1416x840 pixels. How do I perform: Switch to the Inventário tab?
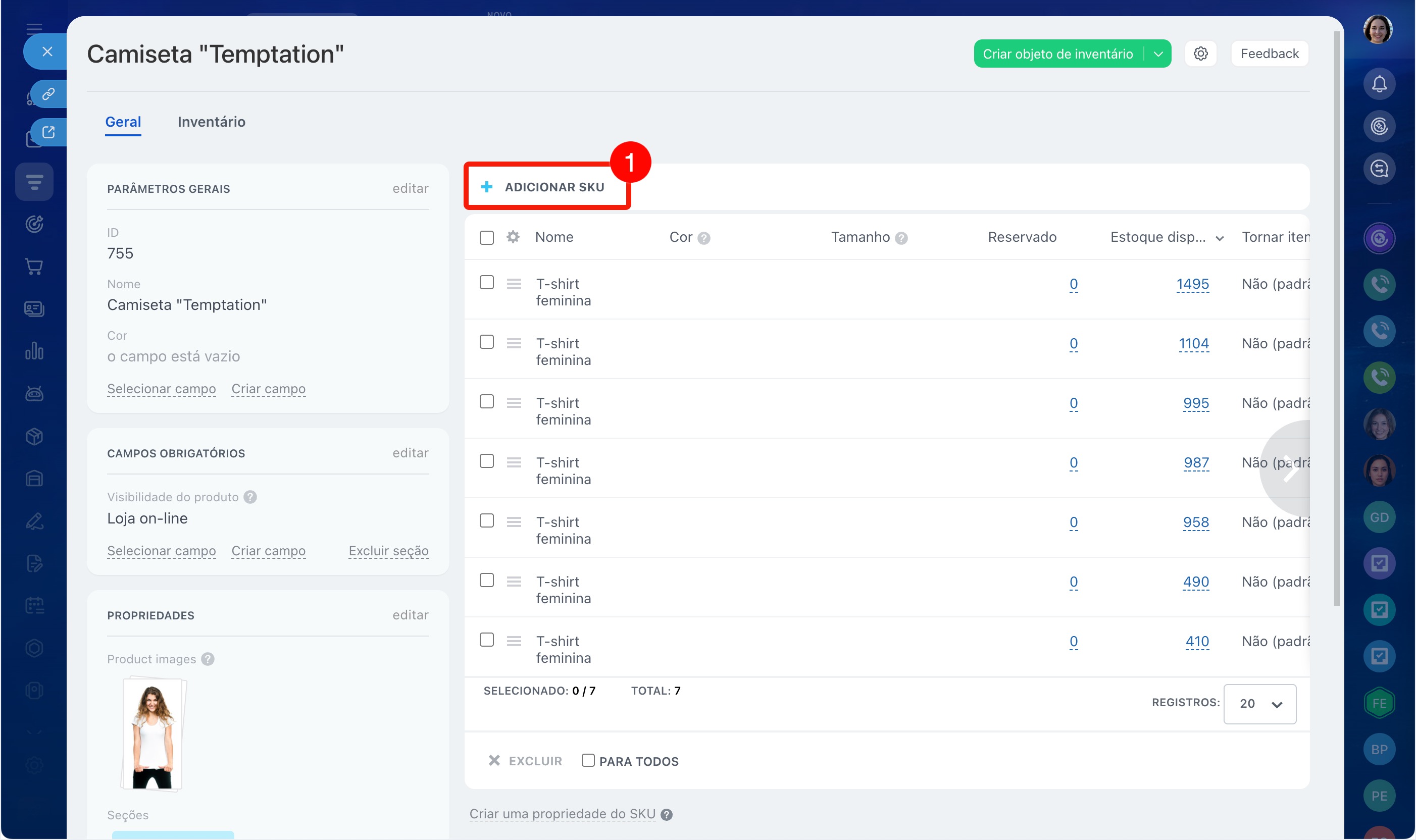[211, 122]
